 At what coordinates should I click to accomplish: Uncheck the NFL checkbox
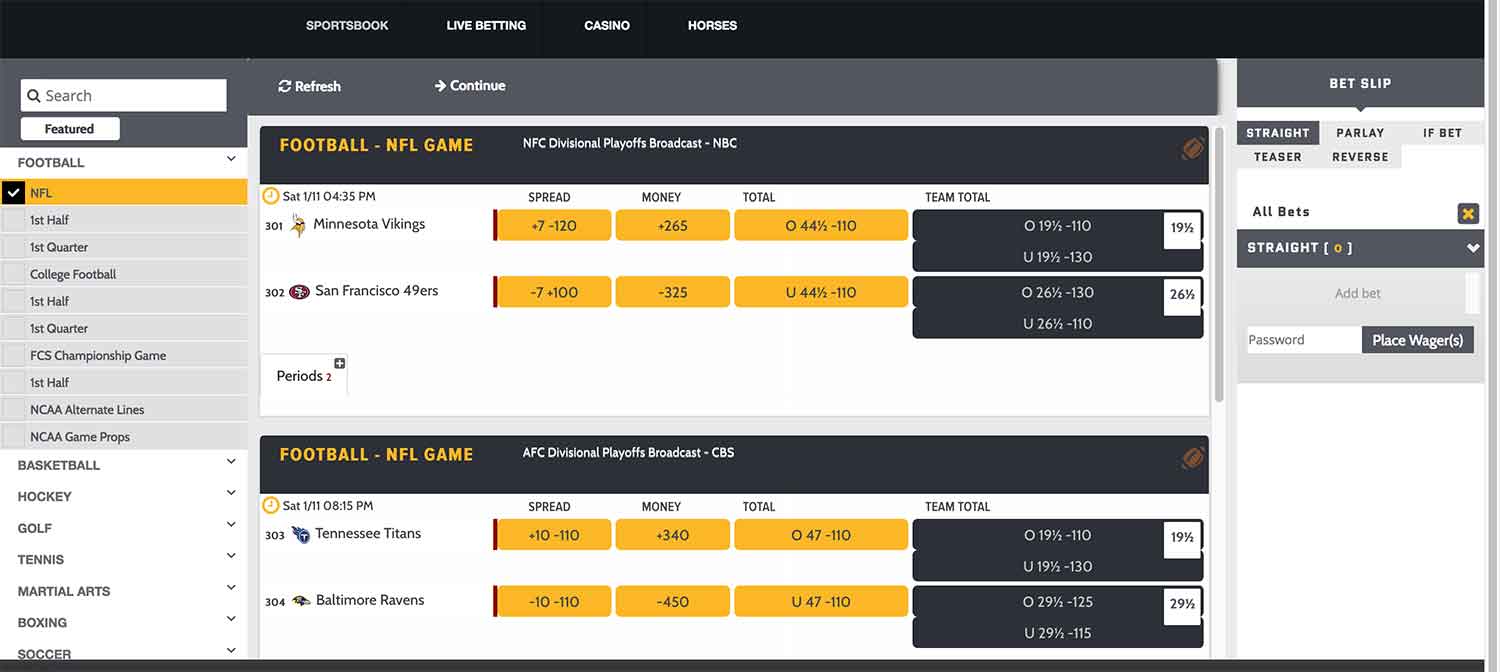(13, 193)
